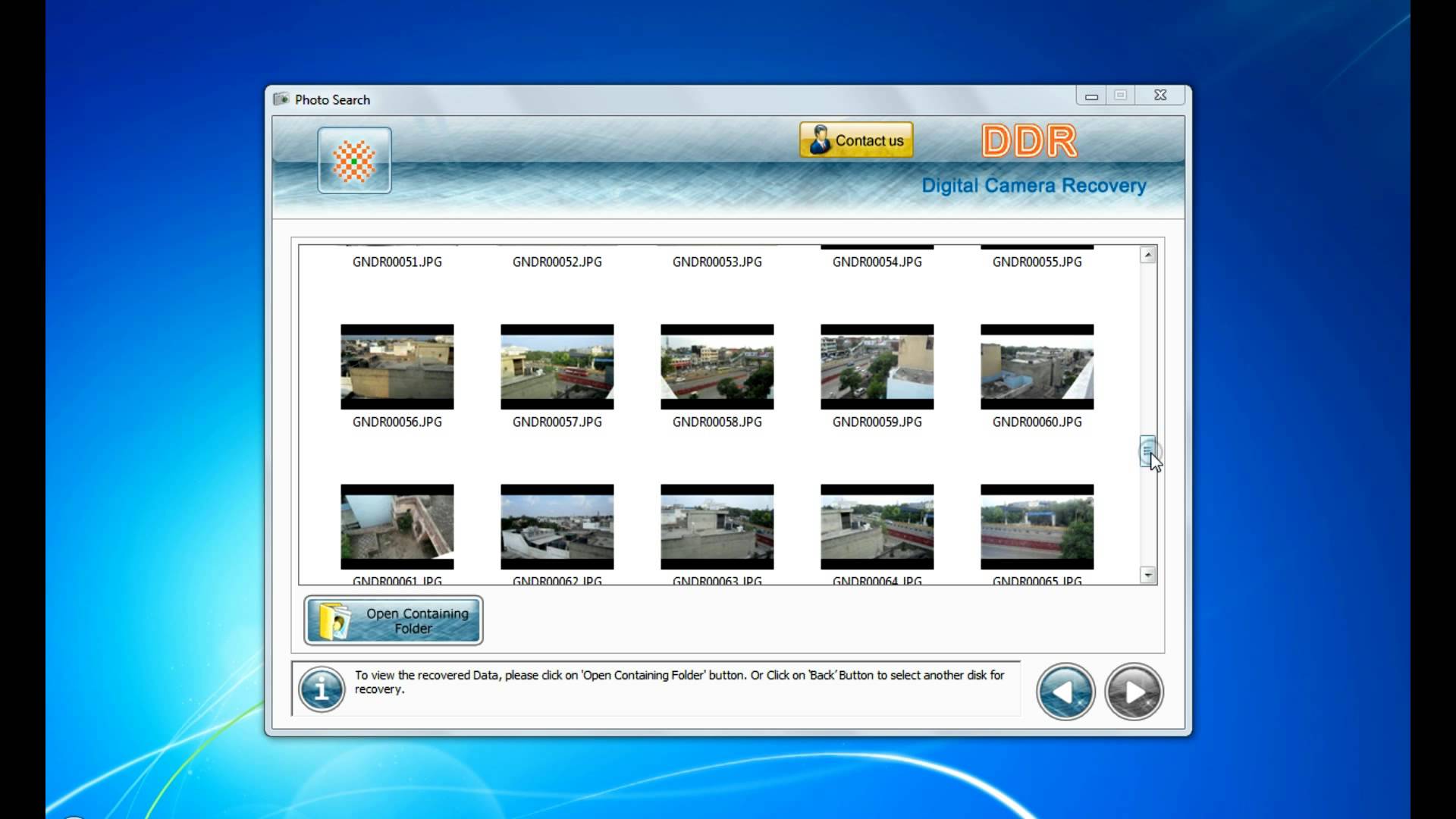Viewport: 1456px width, 819px height.
Task: Click file name GNDR00054.JPG
Action: click(877, 262)
